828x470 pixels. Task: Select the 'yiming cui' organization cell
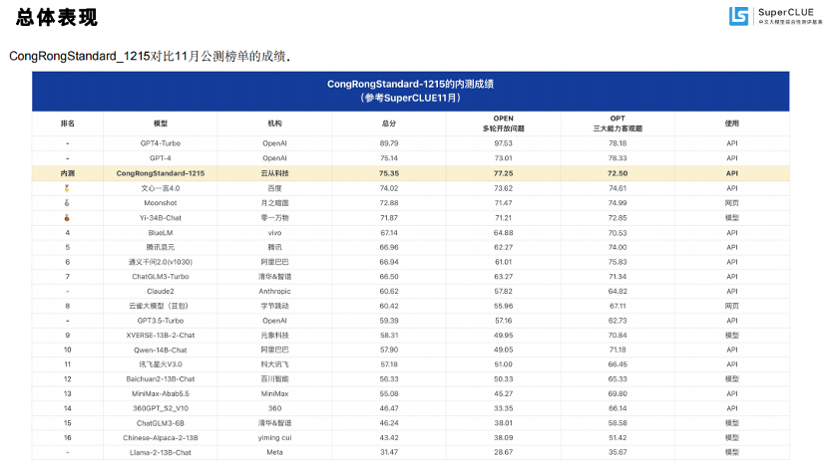pyautogui.click(x=275, y=438)
